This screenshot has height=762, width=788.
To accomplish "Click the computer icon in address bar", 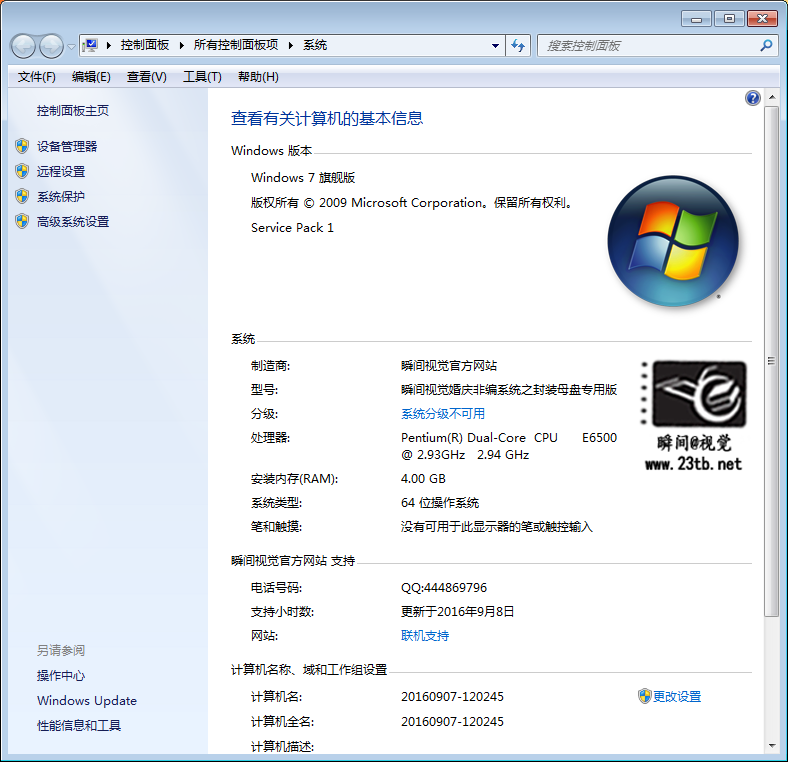I will (x=90, y=45).
